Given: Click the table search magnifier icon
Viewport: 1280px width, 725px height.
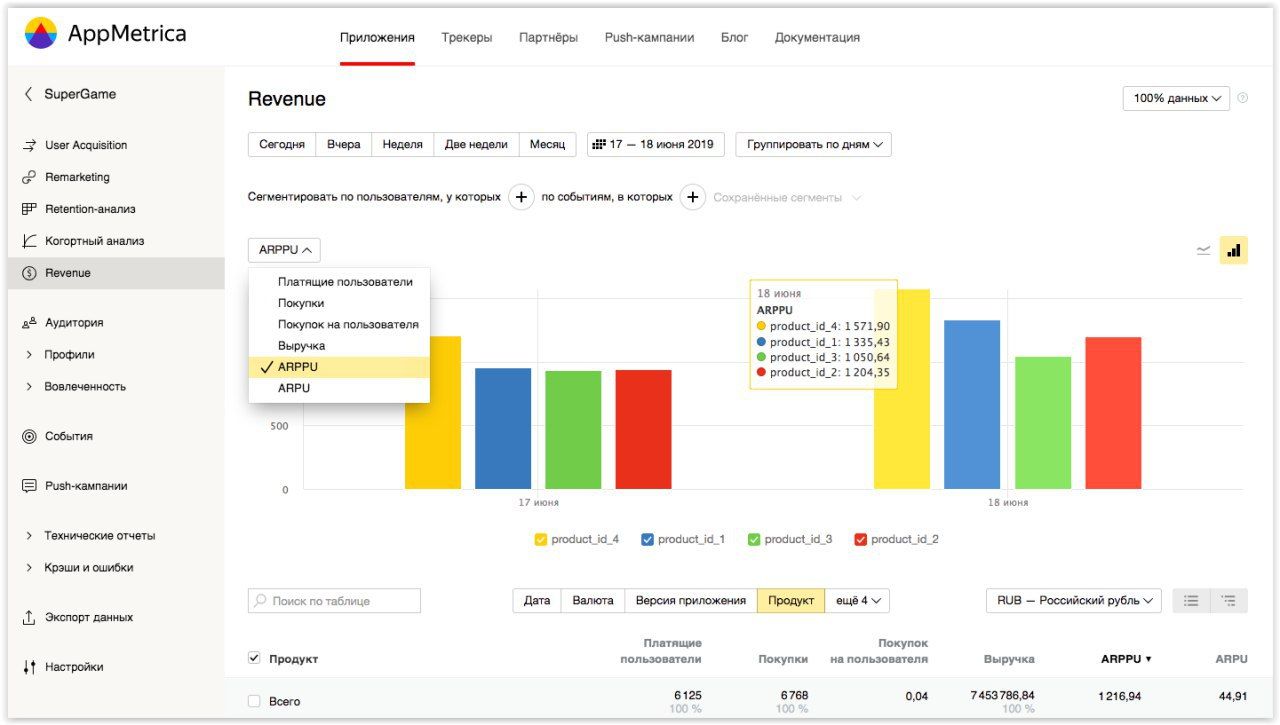Looking at the screenshot, I should coord(261,601).
